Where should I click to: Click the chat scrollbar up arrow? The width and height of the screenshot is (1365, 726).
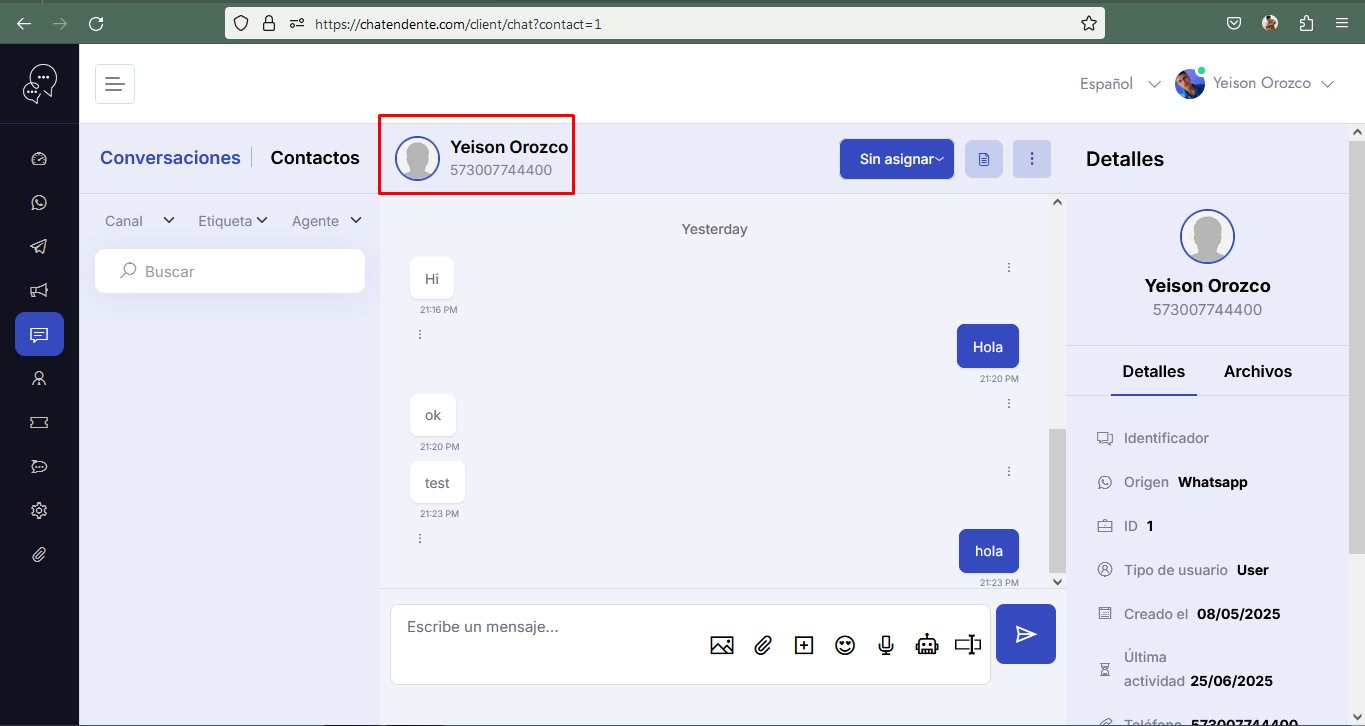tap(1058, 202)
